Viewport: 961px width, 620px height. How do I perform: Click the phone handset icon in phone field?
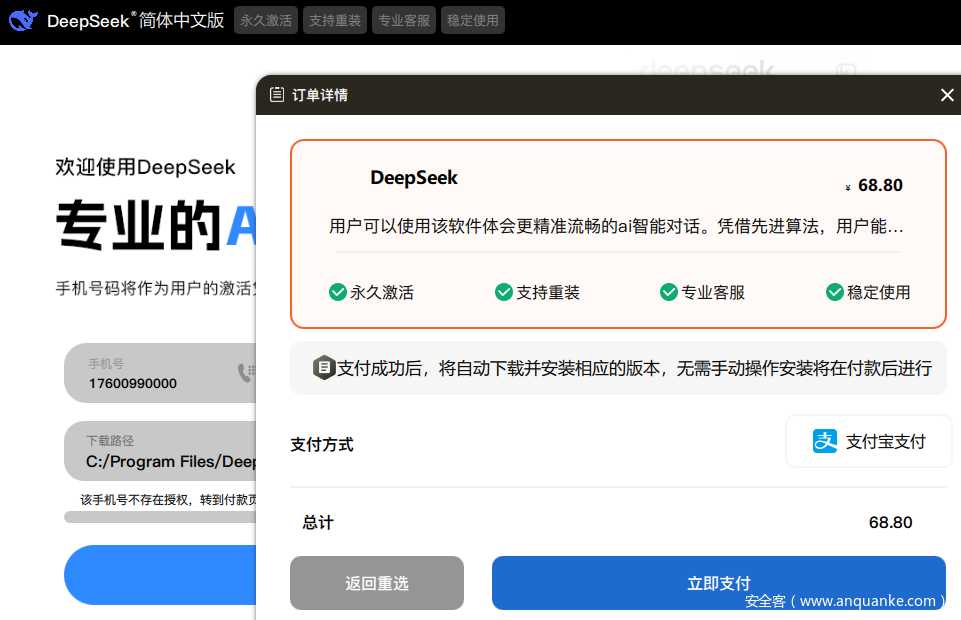(x=244, y=373)
